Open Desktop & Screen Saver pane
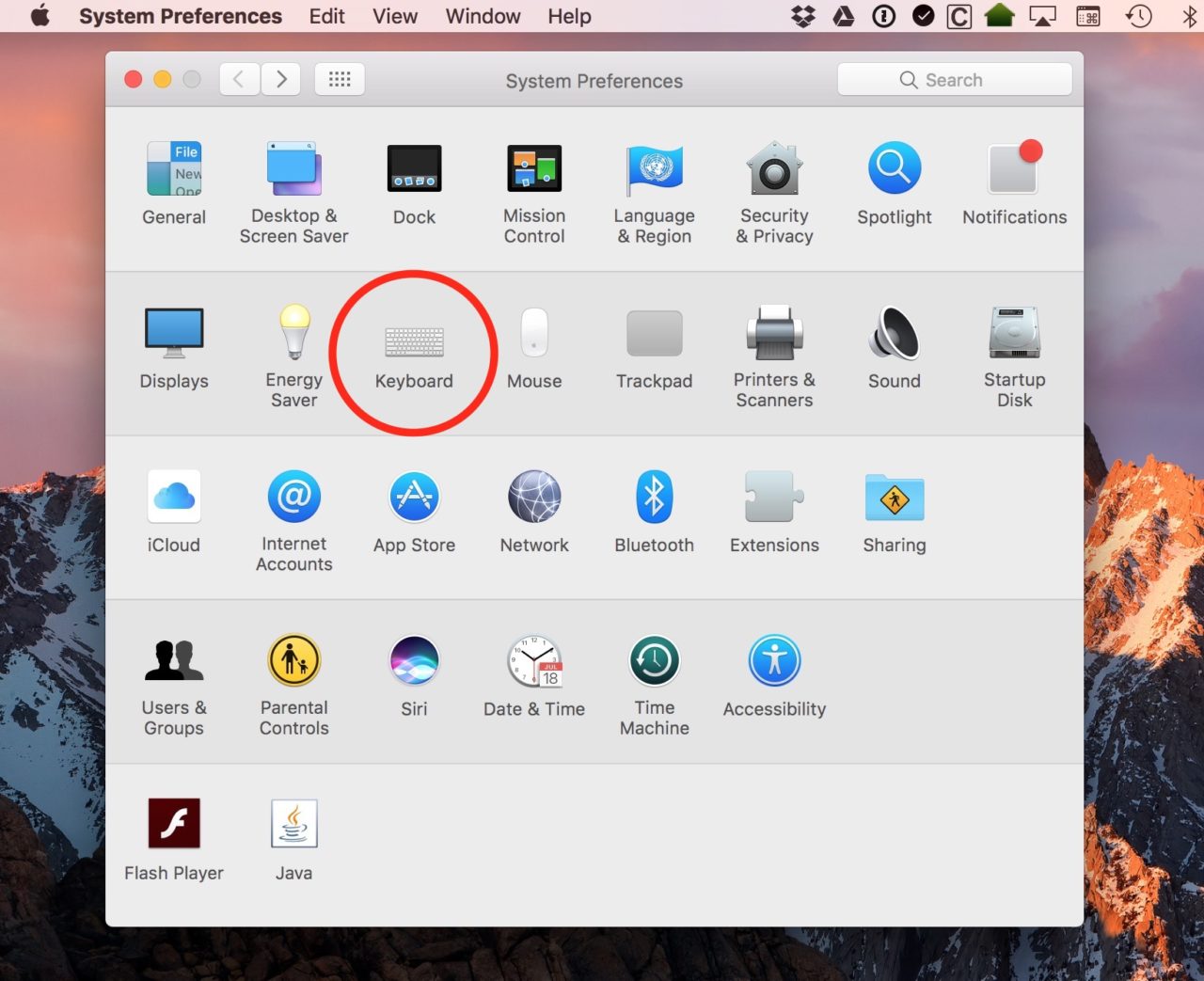1204x981 pixels. [293, 193]
